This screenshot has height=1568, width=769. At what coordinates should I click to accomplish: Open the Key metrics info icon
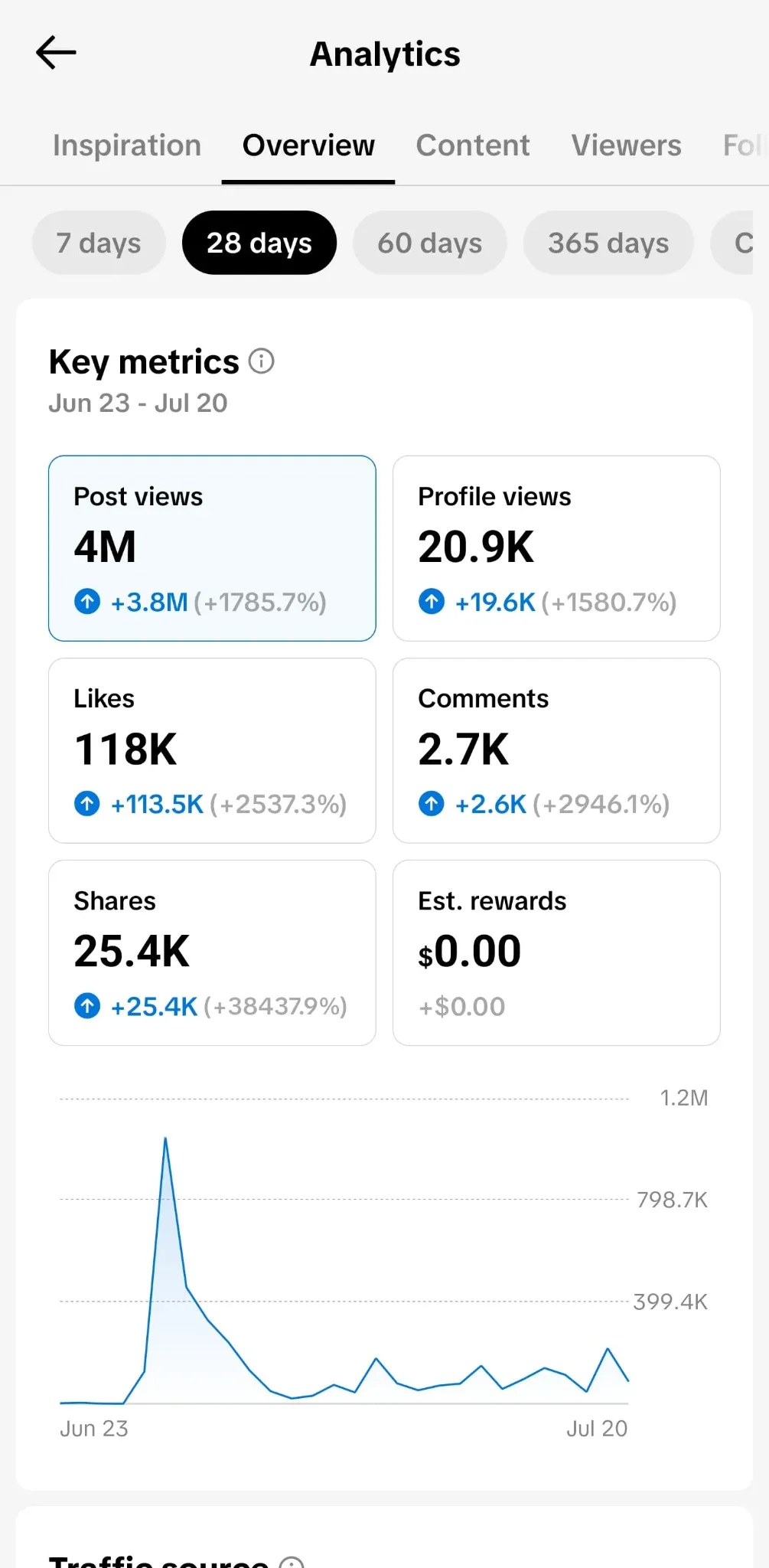point(261,361)
